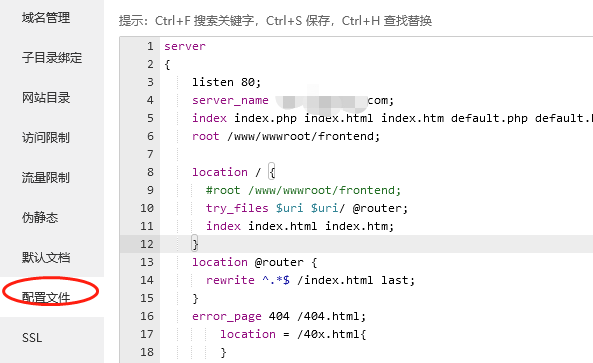Click the listen 80; line
This screenshot has height=363, width=593.
coord(227,82)
